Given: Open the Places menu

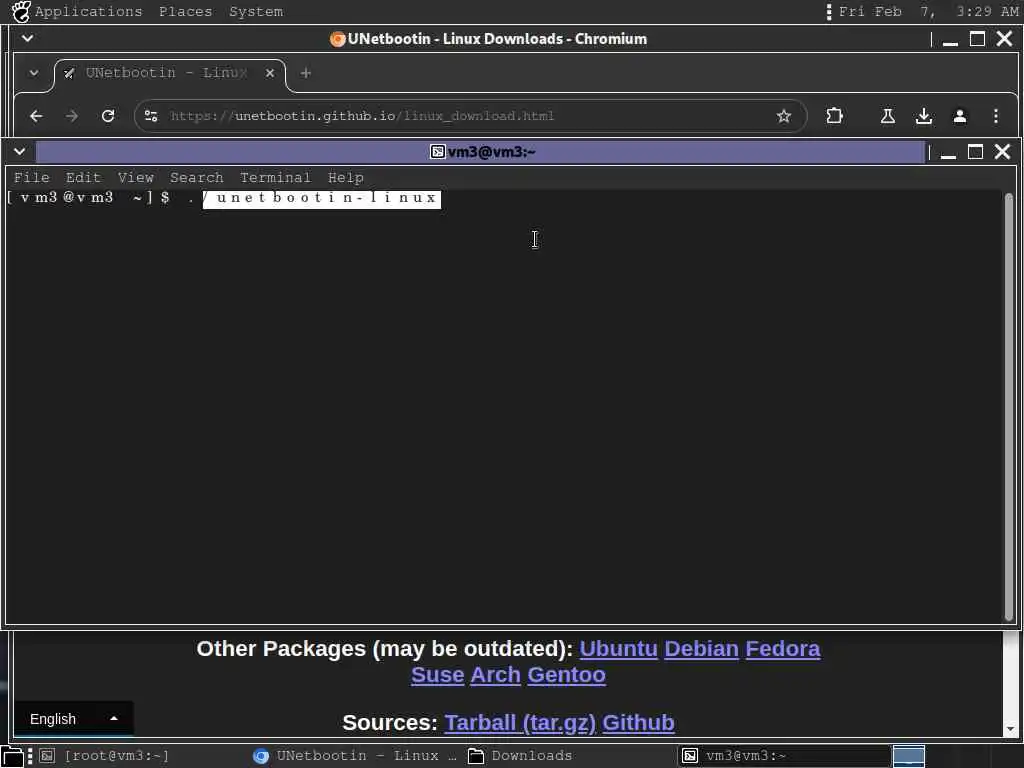Looking at the screenshot, I should (185, 12).
